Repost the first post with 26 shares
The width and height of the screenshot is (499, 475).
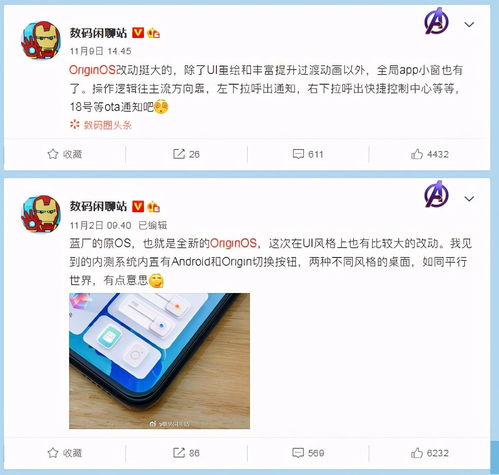186,154
